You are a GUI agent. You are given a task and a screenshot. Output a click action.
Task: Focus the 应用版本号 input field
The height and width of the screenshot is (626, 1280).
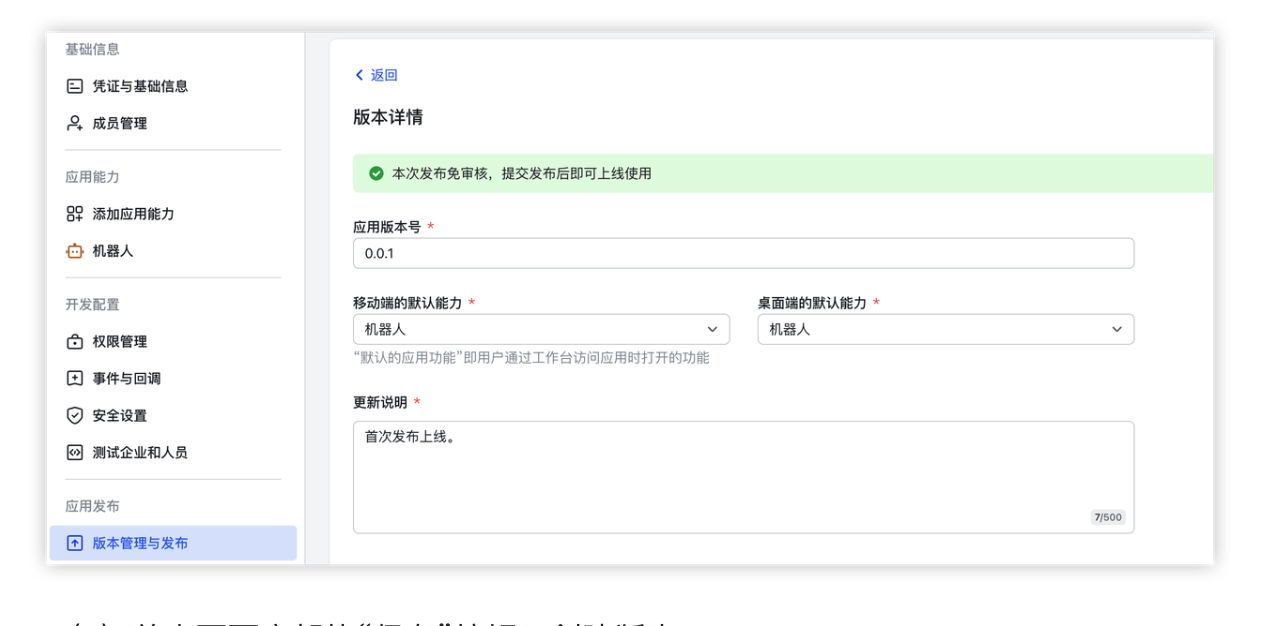pos(743,254)
